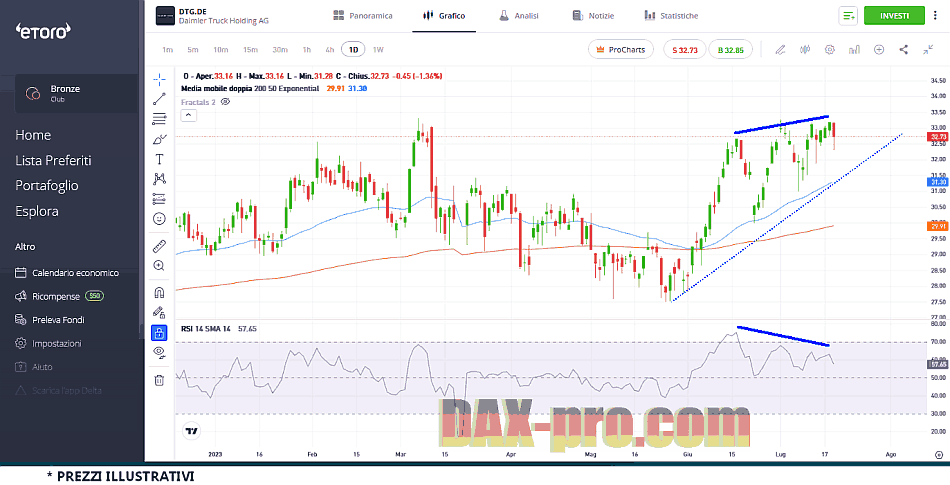Viewport: 950px width, 485px height.
Task: Click the add compare plus icon
Action: [879, 50]
